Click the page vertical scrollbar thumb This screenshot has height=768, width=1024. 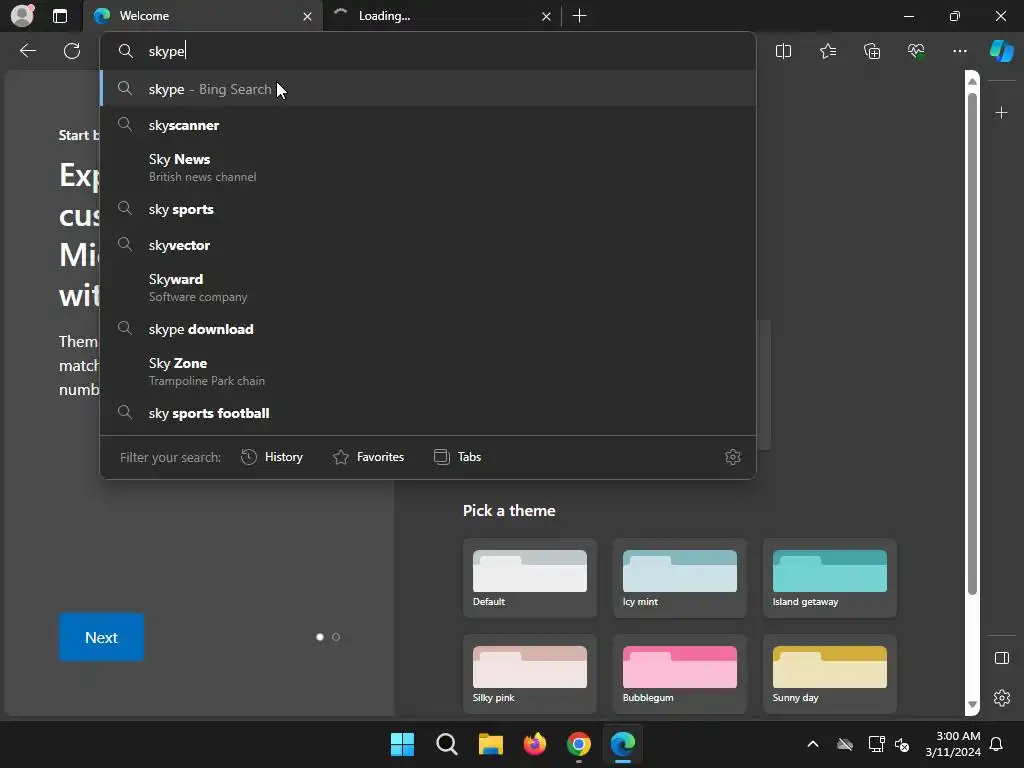972,343
